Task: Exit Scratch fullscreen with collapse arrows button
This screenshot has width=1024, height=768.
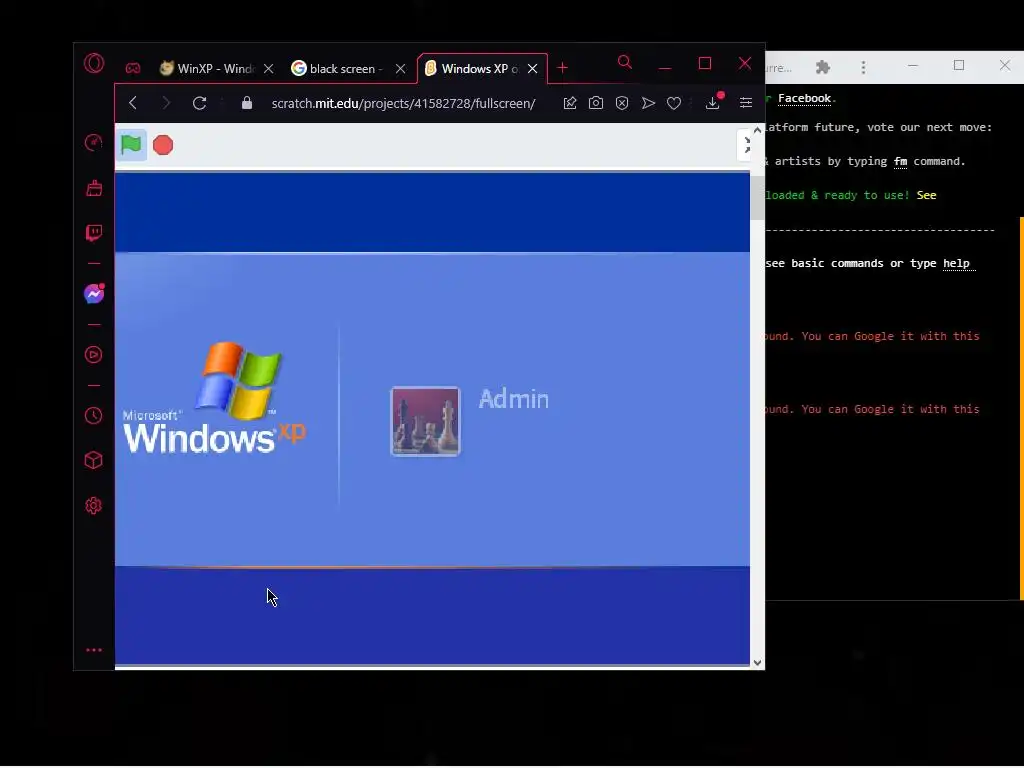Action: pyautogui.click(x=746, y=145)
